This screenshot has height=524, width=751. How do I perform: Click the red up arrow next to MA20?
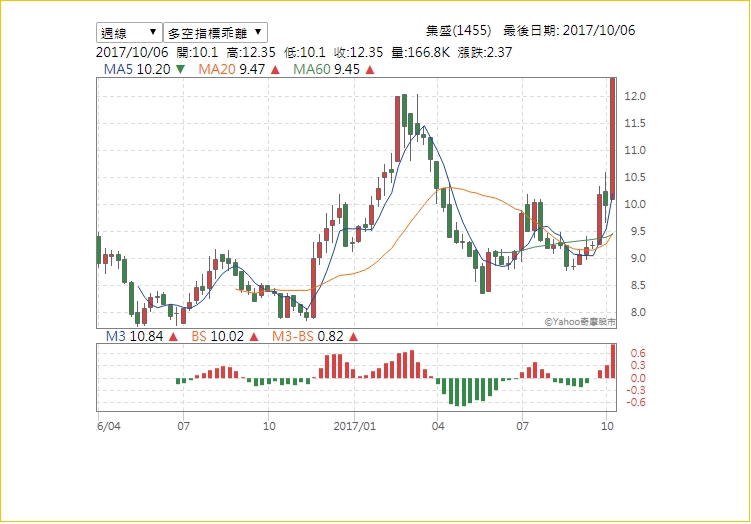[275, 70]
